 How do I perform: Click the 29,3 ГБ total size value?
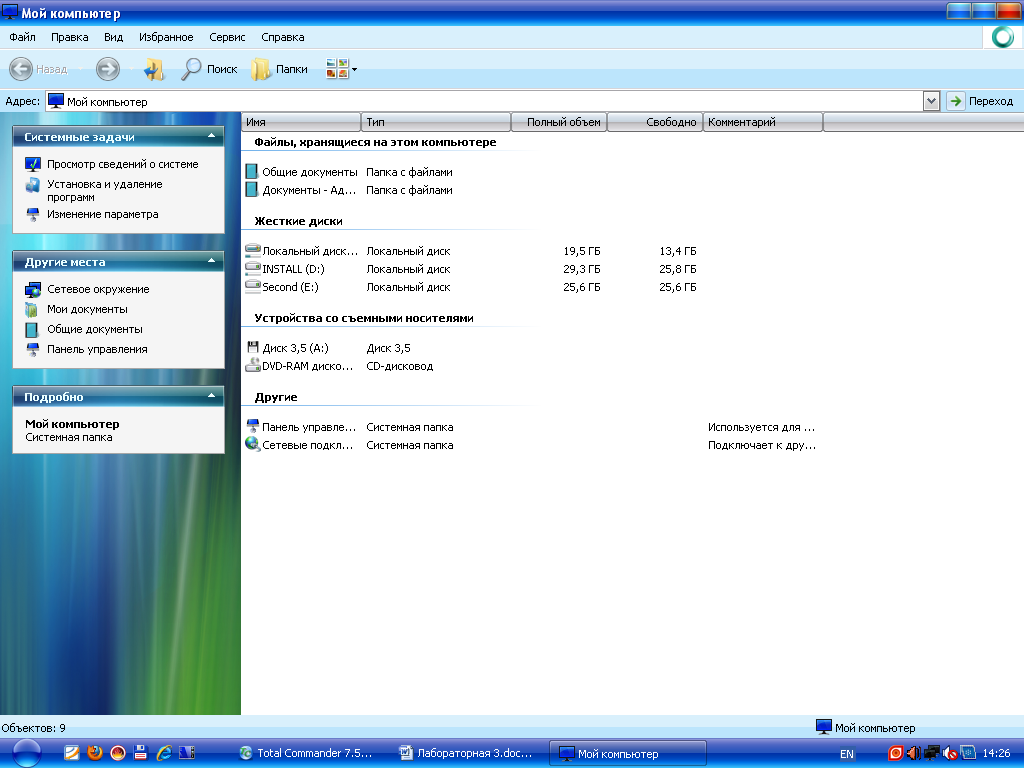click(x=581, y=269)
